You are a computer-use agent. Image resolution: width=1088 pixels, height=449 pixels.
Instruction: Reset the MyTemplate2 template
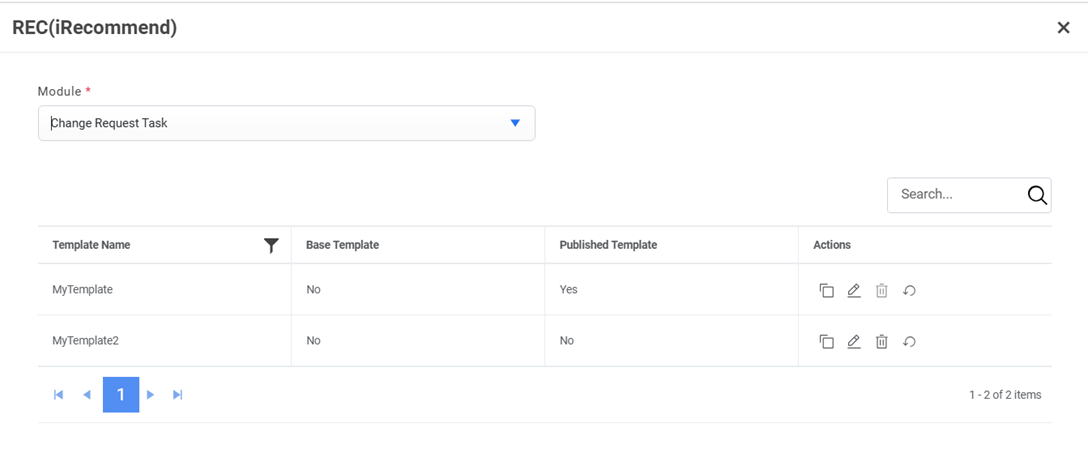pos(910,341)
